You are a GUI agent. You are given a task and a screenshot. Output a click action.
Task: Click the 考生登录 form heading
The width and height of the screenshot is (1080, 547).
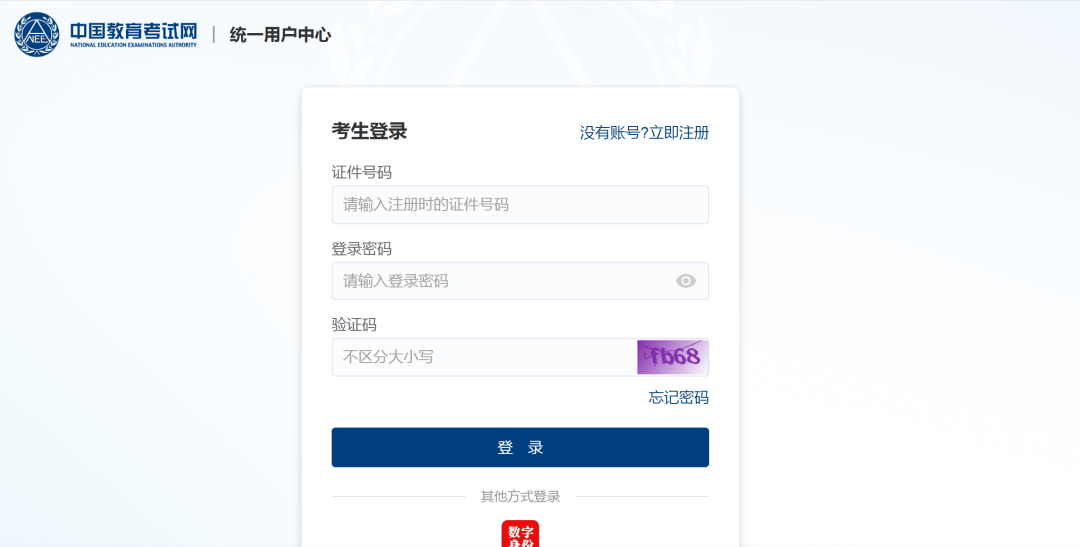pos(369,131)
